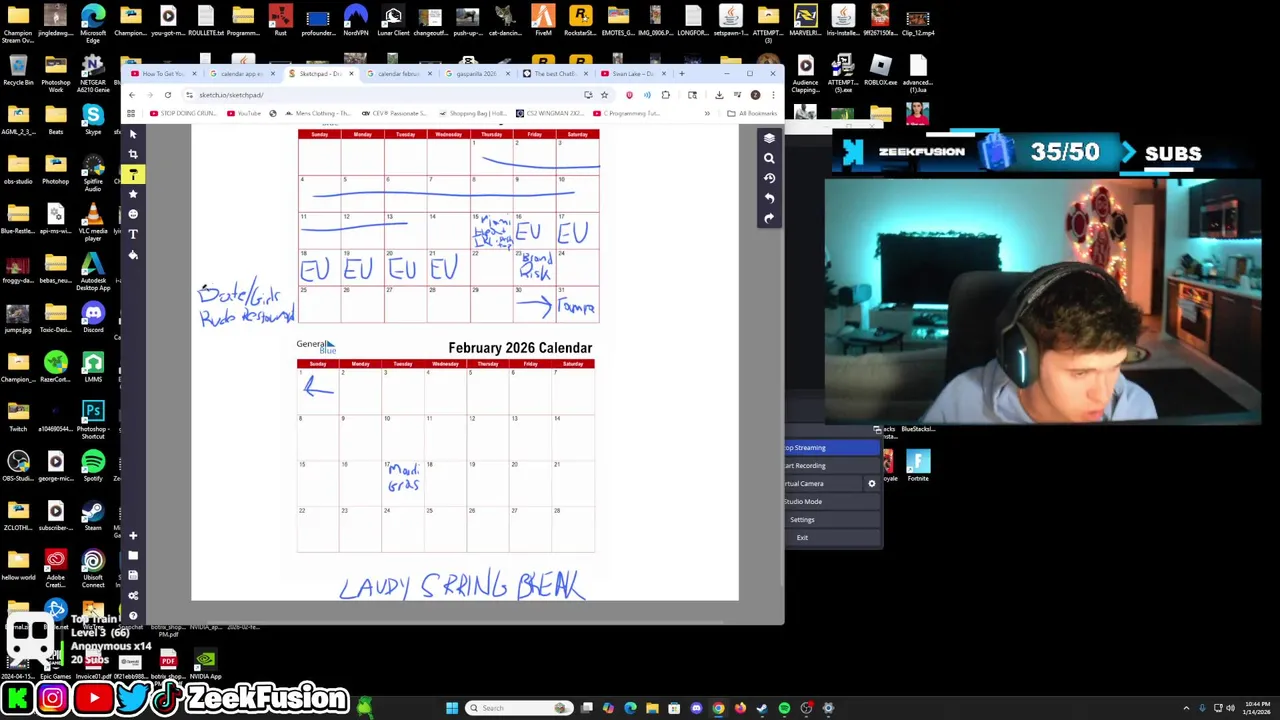Start Virtual Camera in OBS
The image size is (1280, 720).
pyautogui.click(x=823, y=484)
